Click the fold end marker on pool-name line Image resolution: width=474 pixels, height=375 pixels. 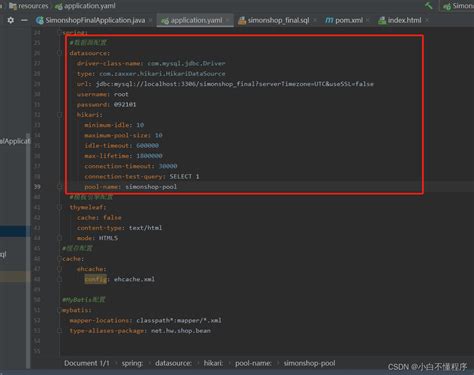click(59, 187)
